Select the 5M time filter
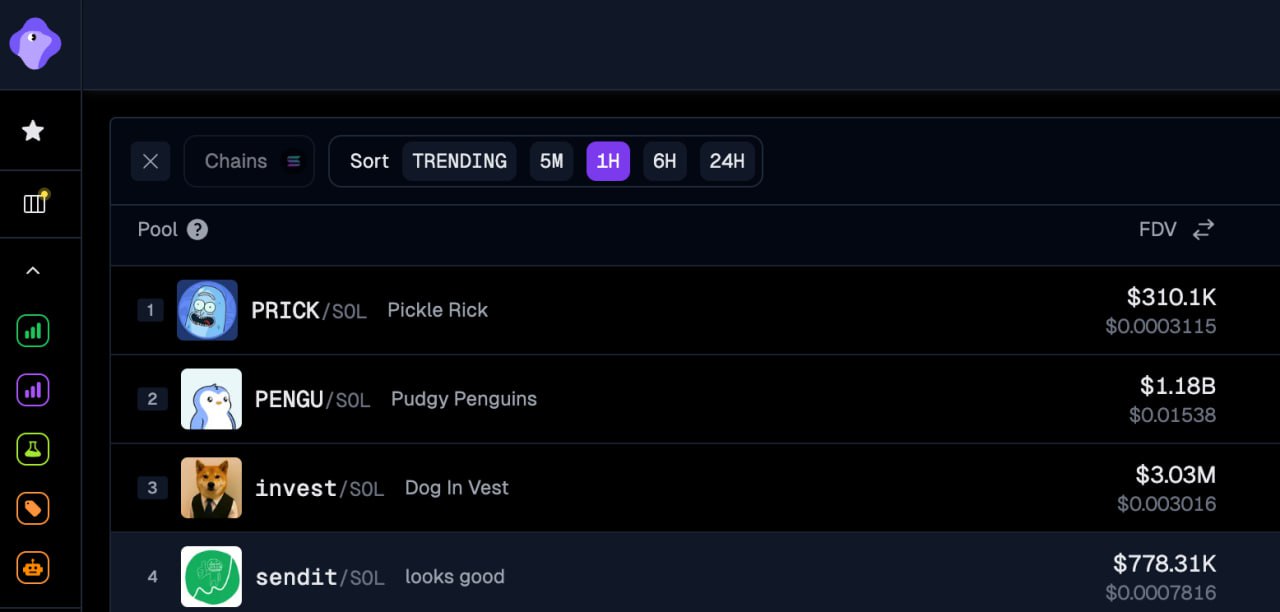Screen dimensions: 1280x612 [x=551, y=161]
